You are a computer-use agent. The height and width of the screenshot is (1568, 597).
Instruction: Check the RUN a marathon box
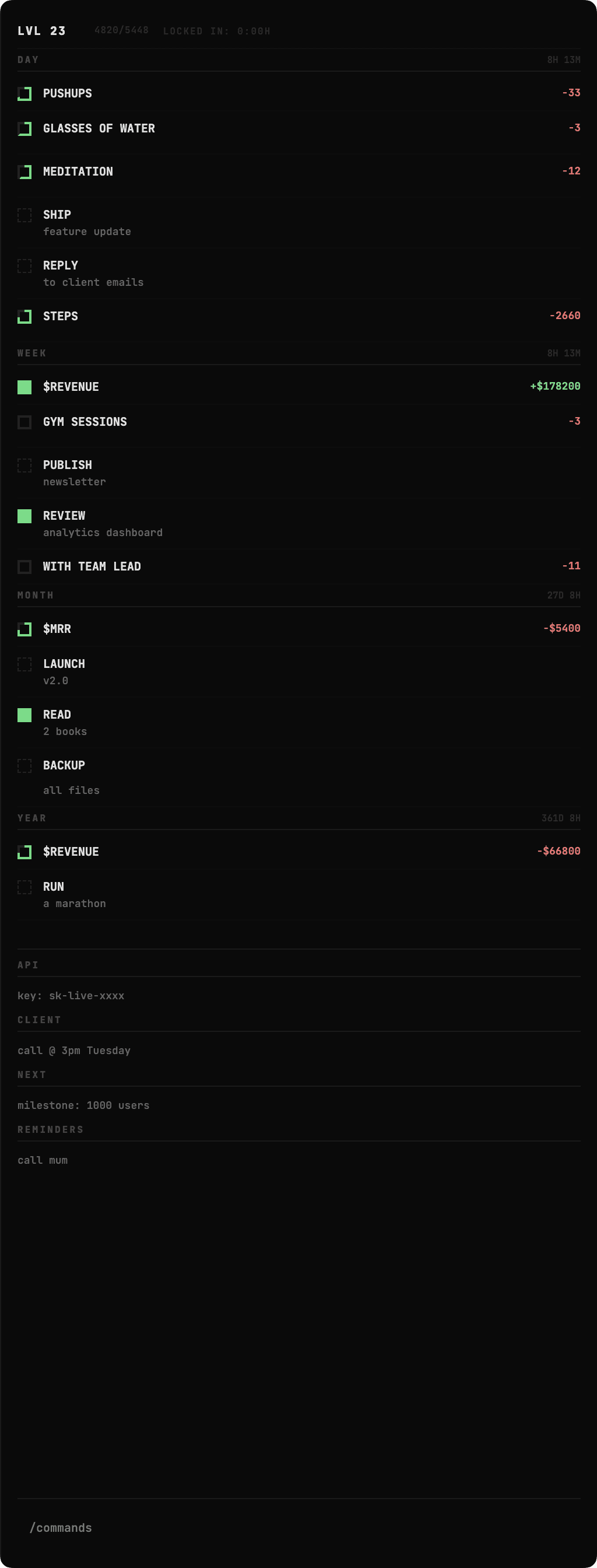tap(25, 887)
